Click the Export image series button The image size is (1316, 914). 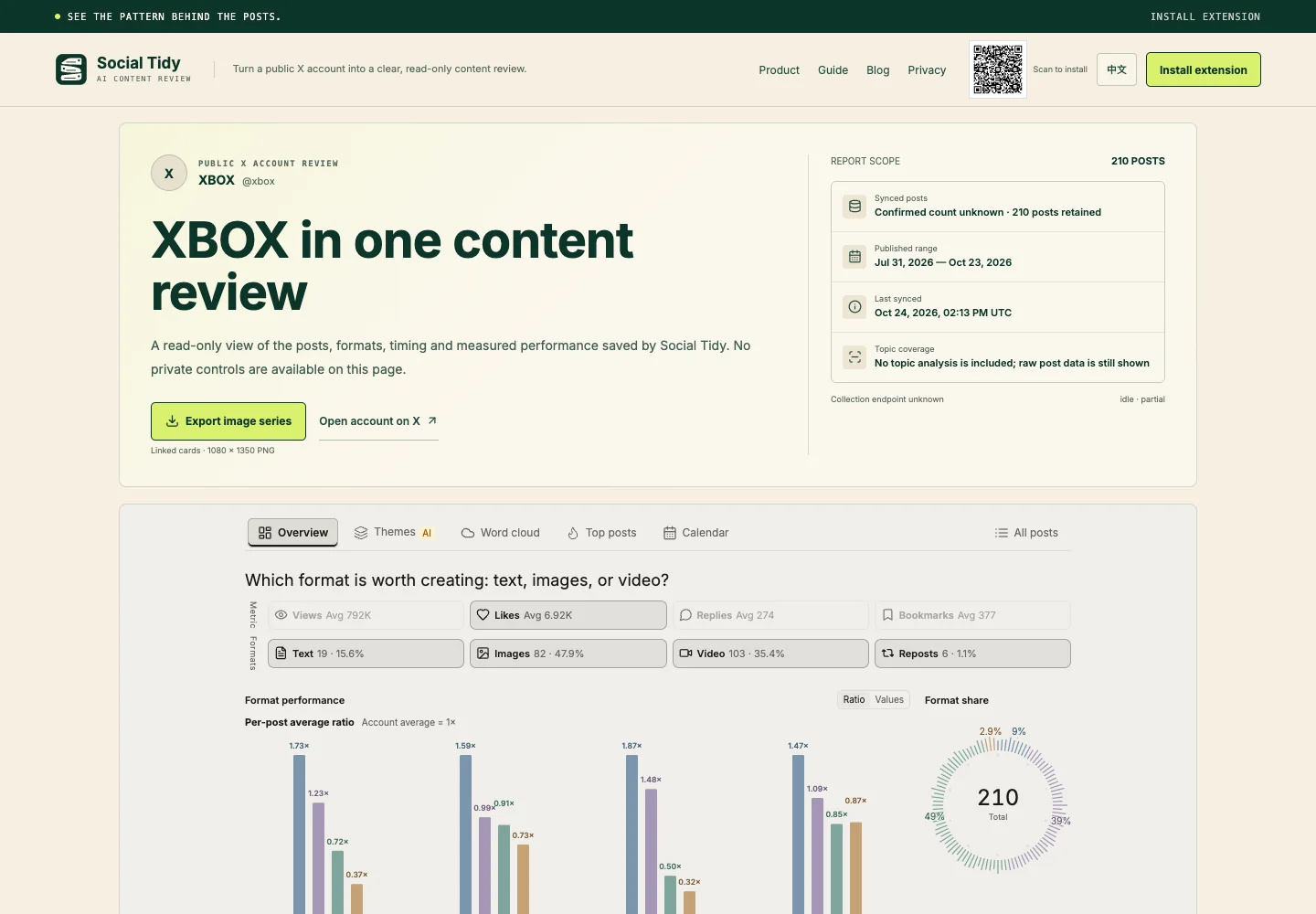(228, 421)
